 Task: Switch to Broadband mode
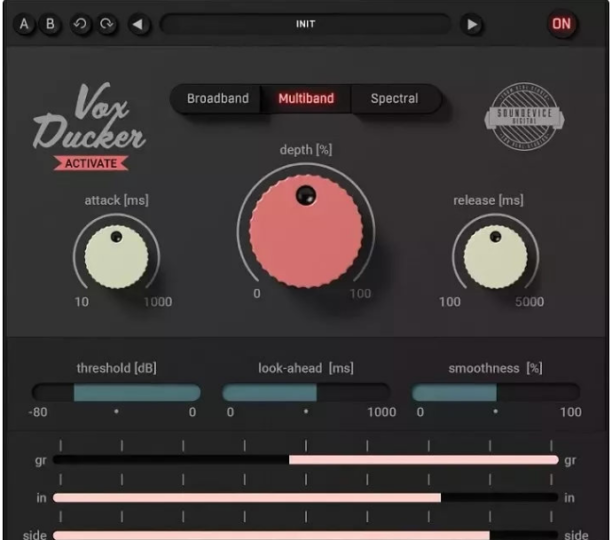pyautogui.click(x=217, y=99)
